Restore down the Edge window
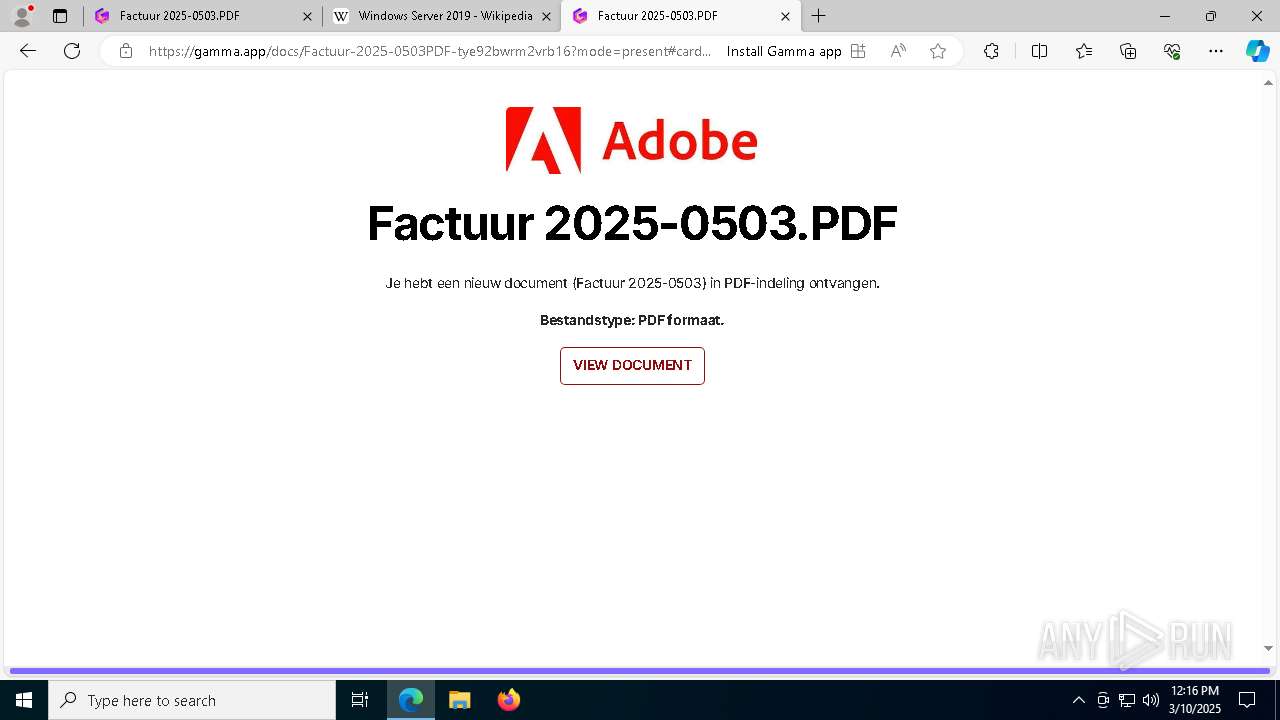Viewport: 1280px width, 720px height. [x=1211, y=16]
